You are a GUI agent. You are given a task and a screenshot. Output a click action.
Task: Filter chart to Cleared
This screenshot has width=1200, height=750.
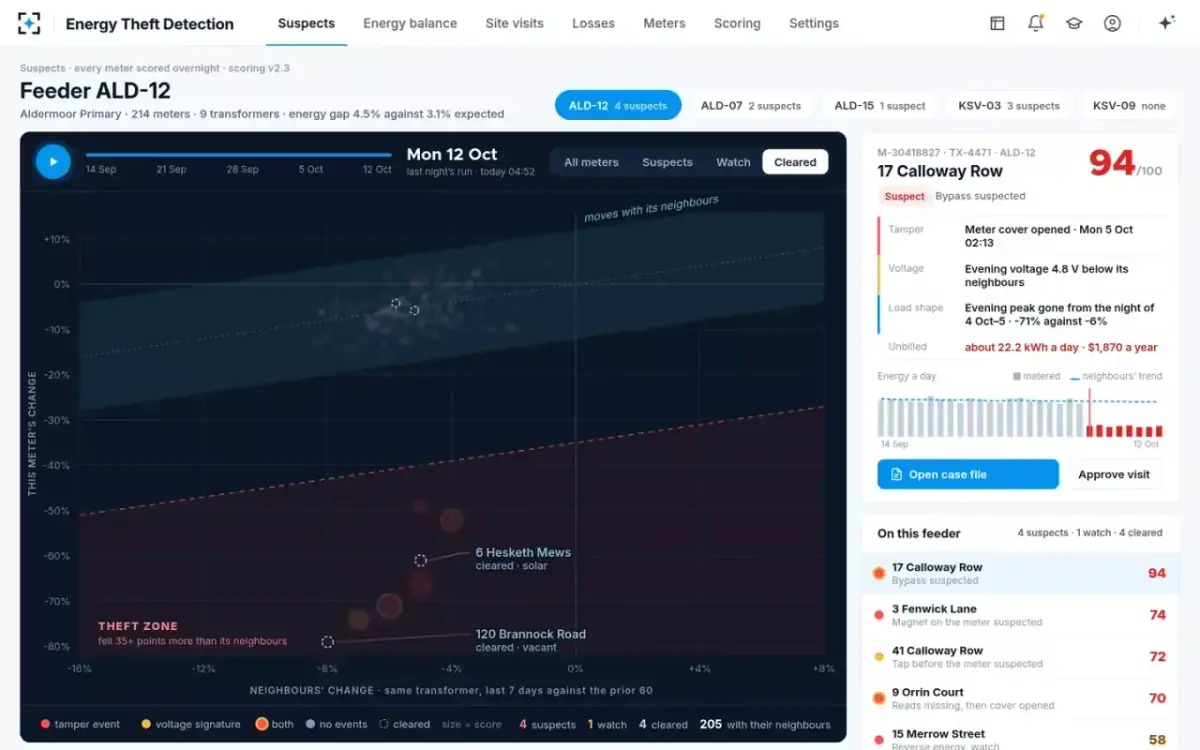point(795,162)
